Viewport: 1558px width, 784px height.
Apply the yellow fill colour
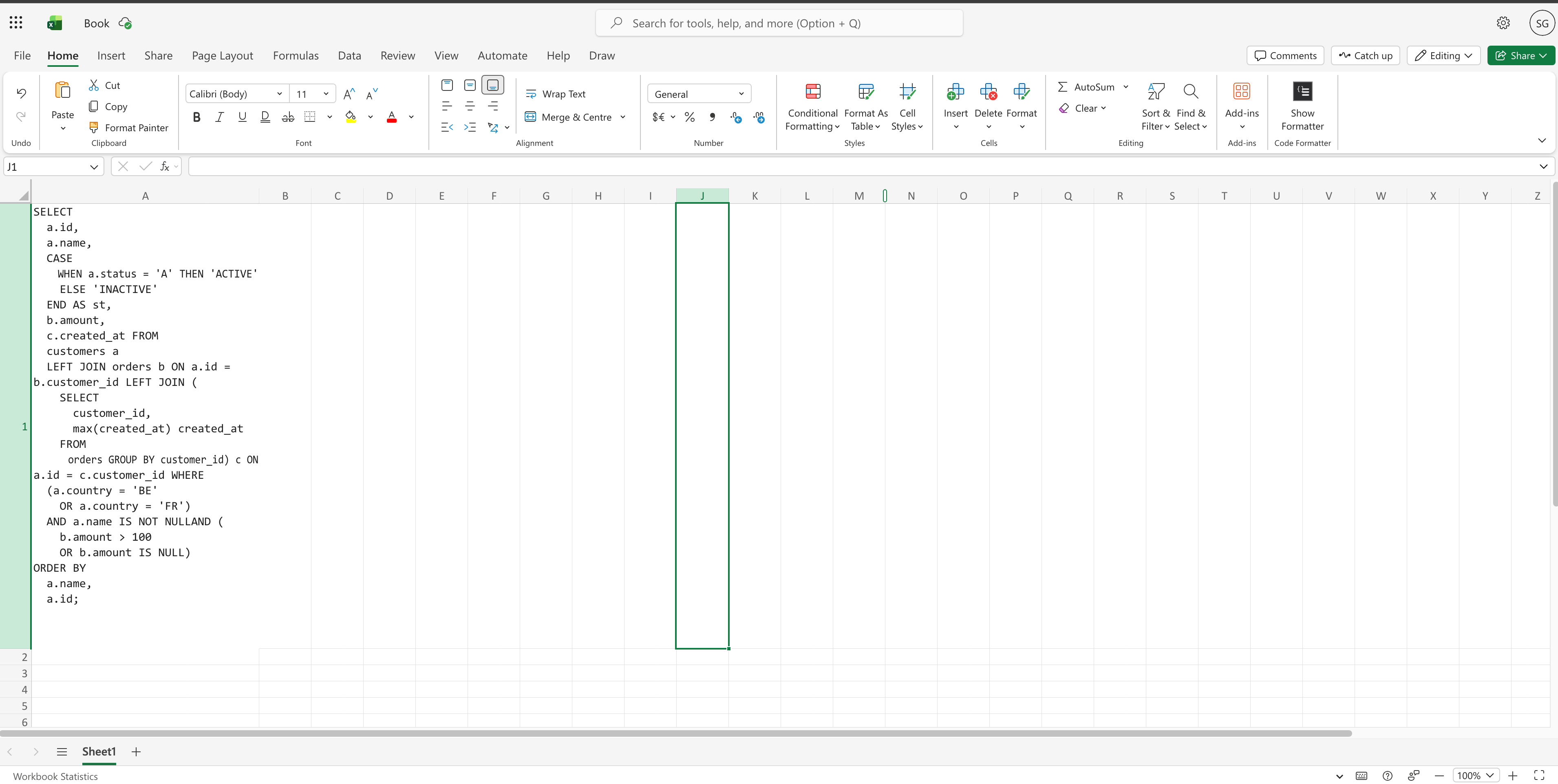coord(350,117)
